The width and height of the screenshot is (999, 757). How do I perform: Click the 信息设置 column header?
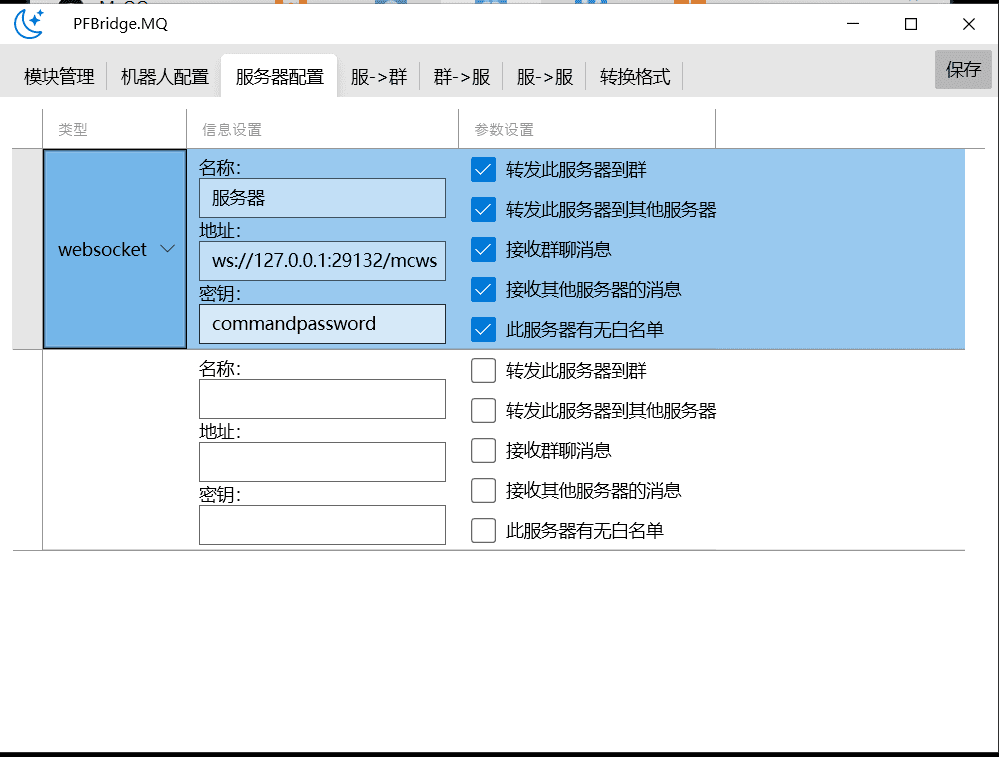coord(323,129)
